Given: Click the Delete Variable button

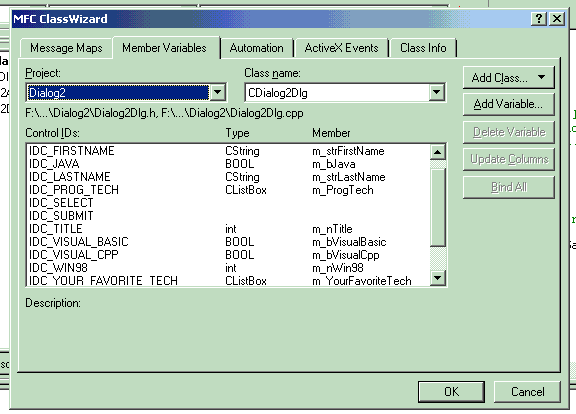Looking at the screenshot, I should click(x=508, y=132).
